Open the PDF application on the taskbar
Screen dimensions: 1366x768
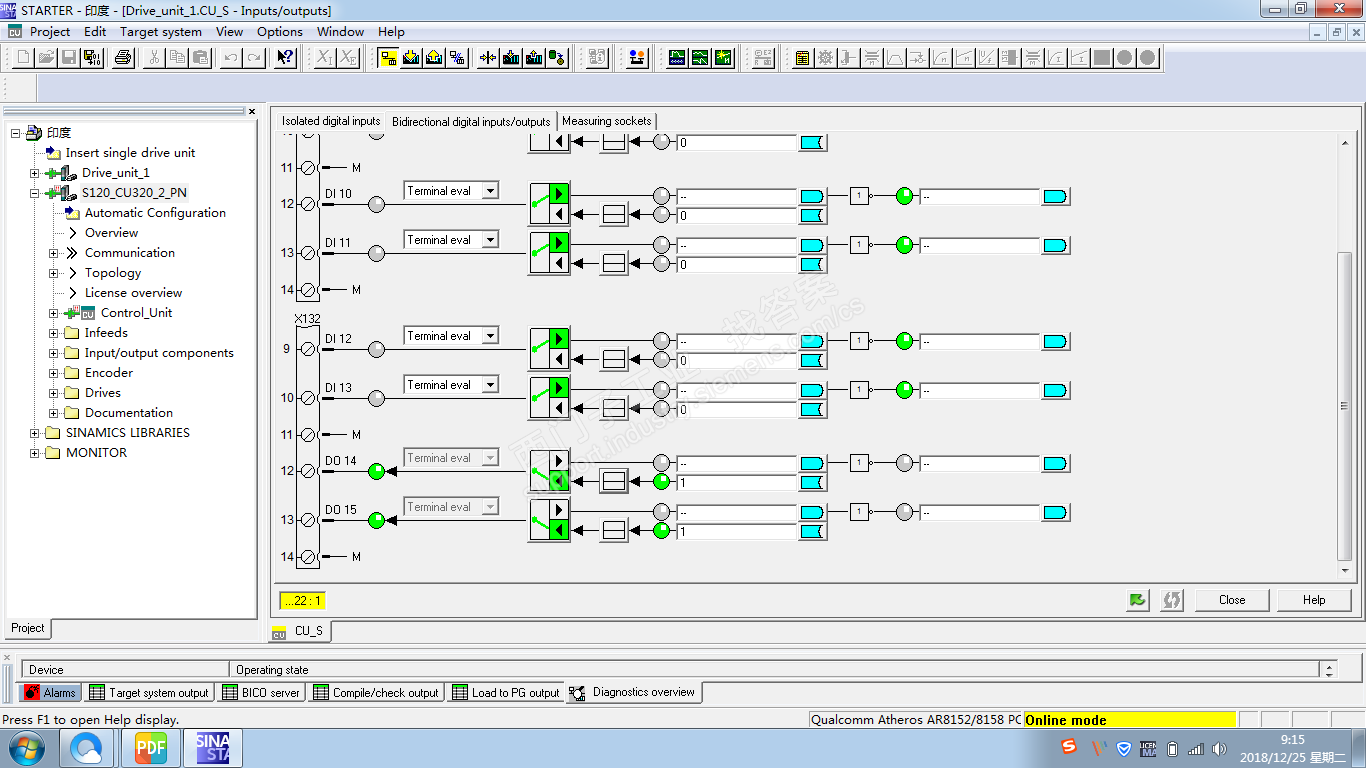tap(151, 748)
